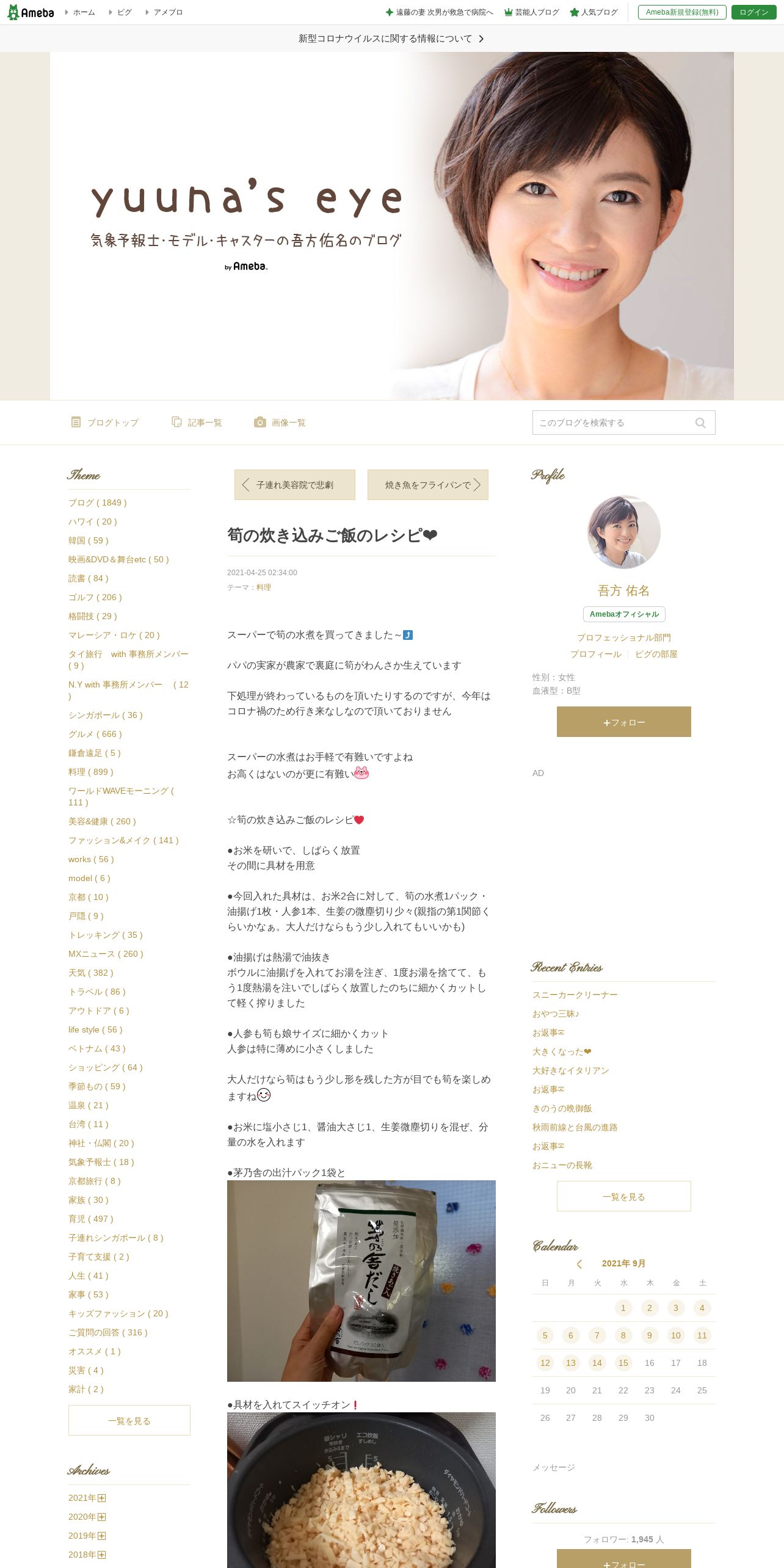Open the ピグの部屋 link
The width and height of the screenshot is (784, 1568).
click(656, 654)
